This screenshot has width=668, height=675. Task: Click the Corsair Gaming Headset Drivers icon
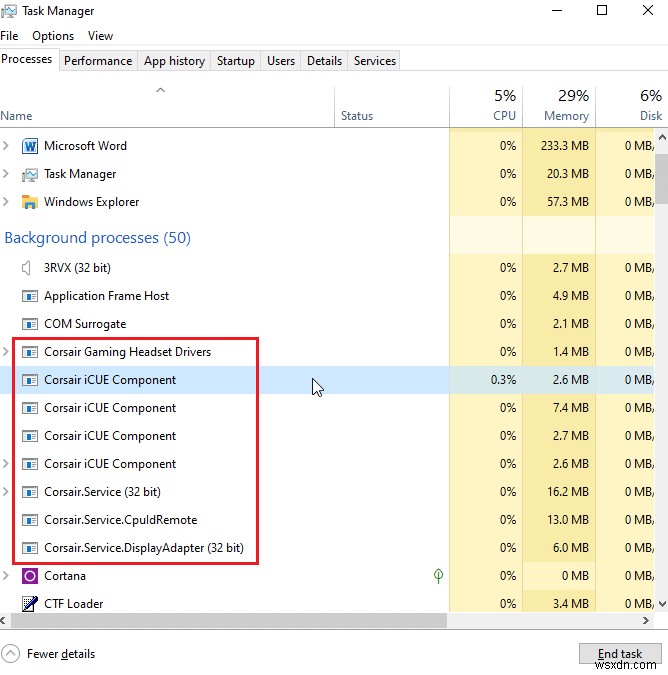point(30,352)
